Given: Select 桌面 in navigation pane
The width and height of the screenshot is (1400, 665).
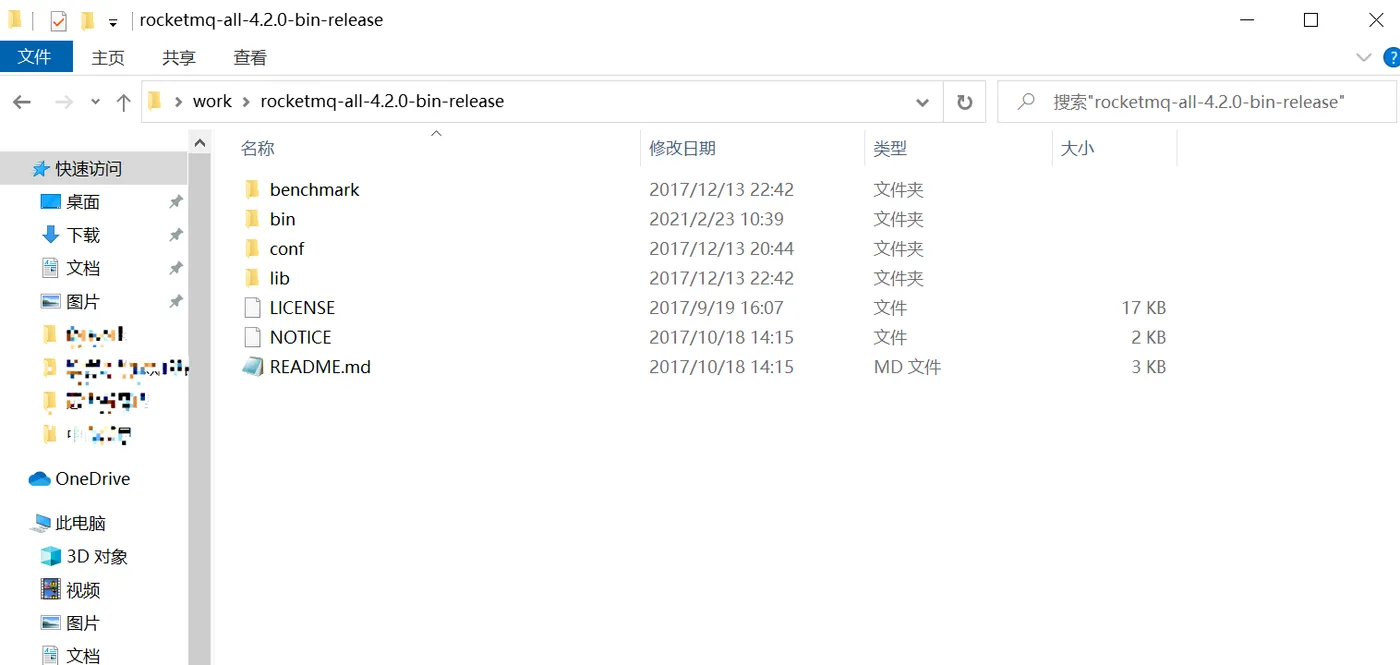Looking at the screenshot, I should (83, 202).
